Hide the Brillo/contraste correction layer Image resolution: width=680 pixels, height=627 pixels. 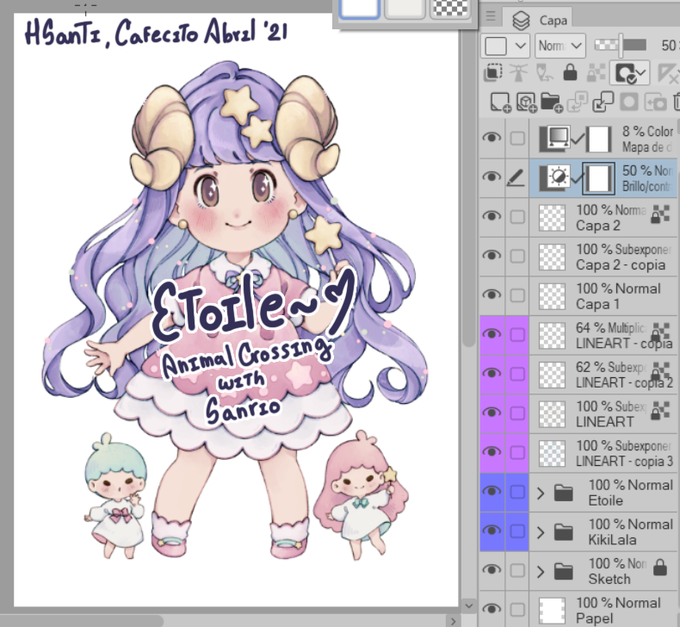click(x=491, y=177)
